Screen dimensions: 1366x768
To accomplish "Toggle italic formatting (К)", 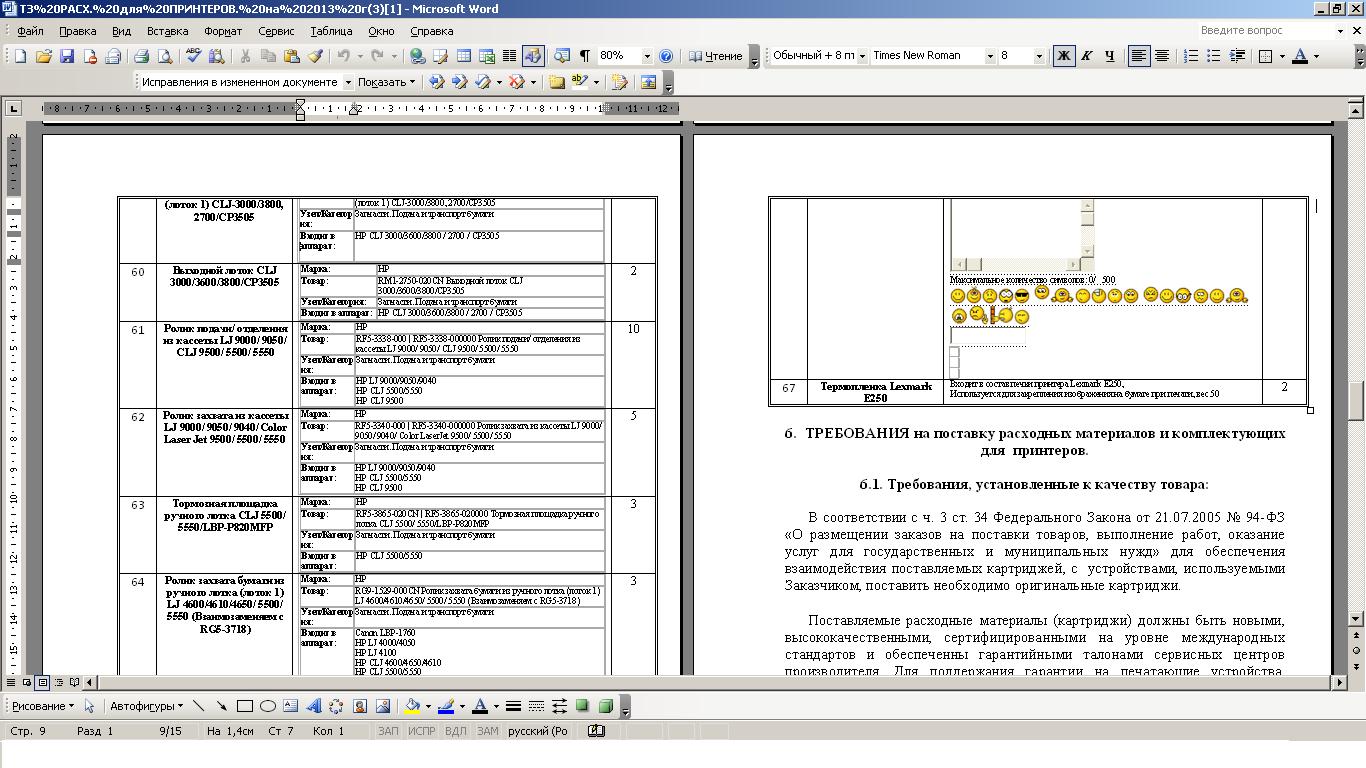I will 1086,56.
